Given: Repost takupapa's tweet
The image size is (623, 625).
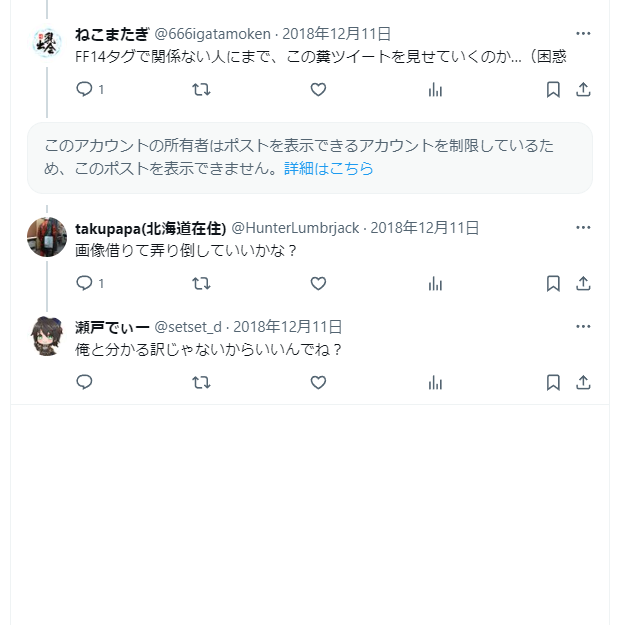Looking at the screenshot, I should click(x=201, y=283).
